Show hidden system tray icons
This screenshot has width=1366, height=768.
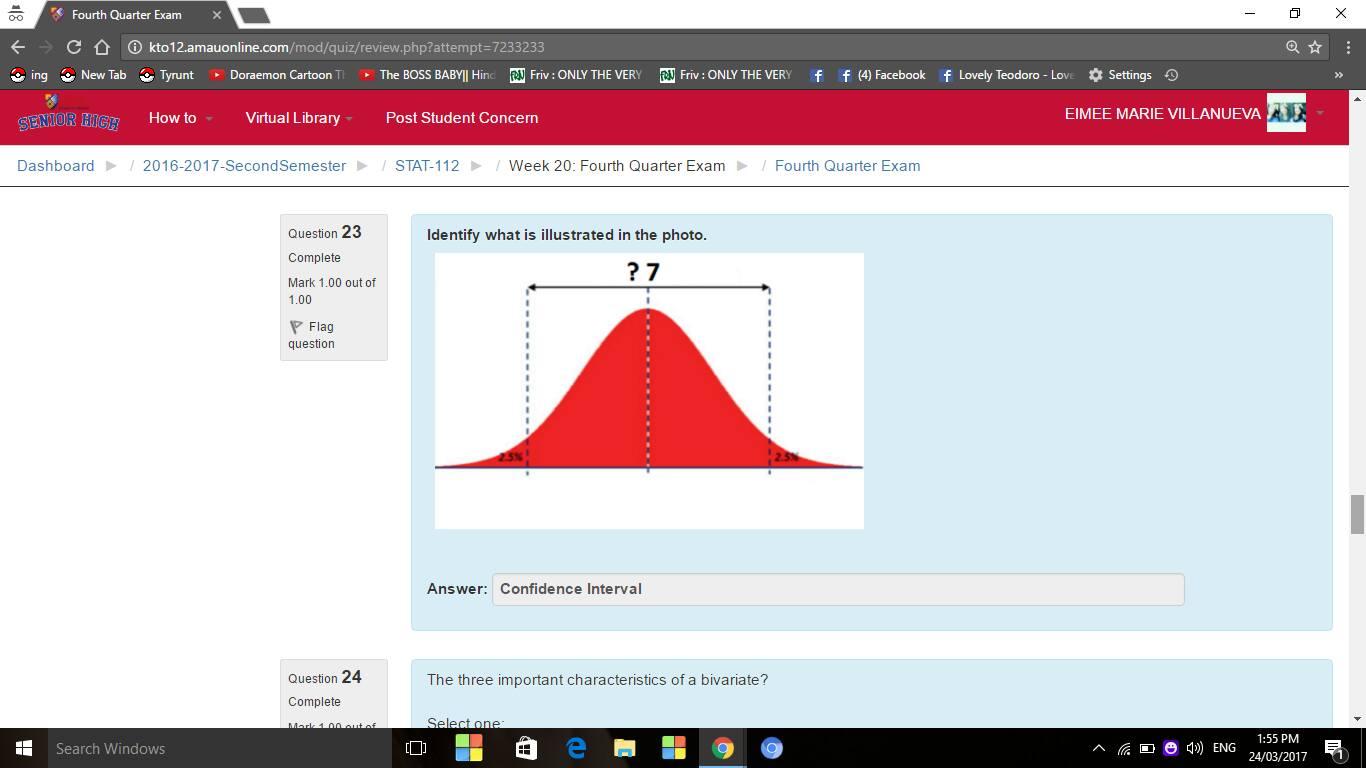(x=1098, y=748)
